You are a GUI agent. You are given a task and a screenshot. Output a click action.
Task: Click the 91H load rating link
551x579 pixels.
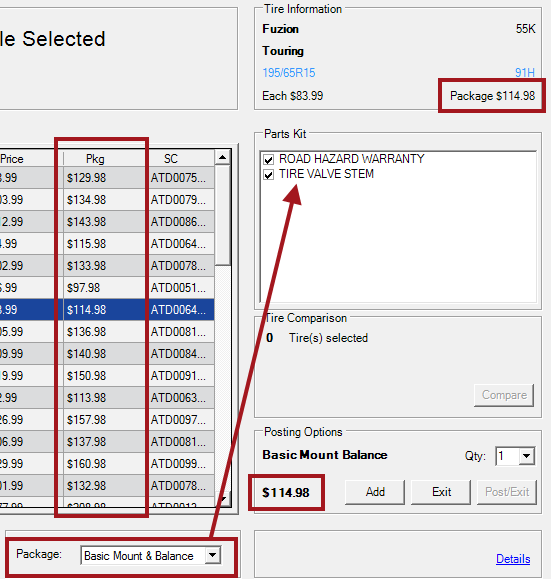[x=525, y=73]
